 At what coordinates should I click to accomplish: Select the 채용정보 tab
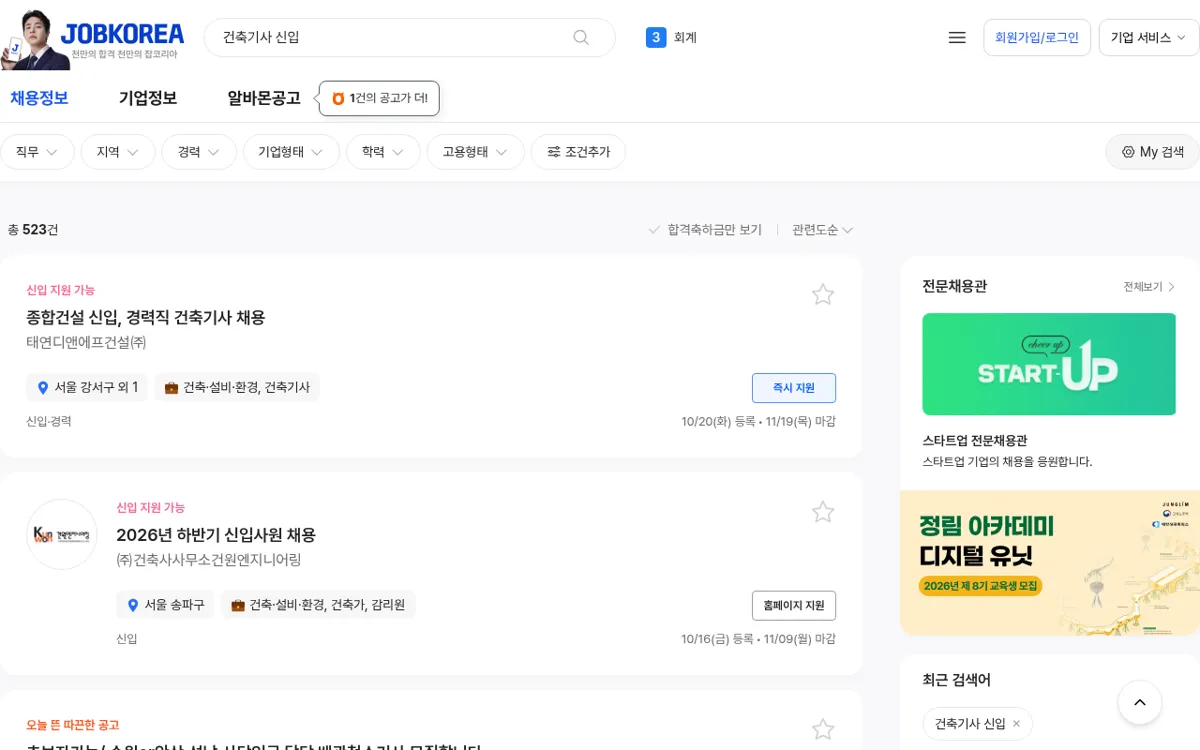tap(39, 98)
